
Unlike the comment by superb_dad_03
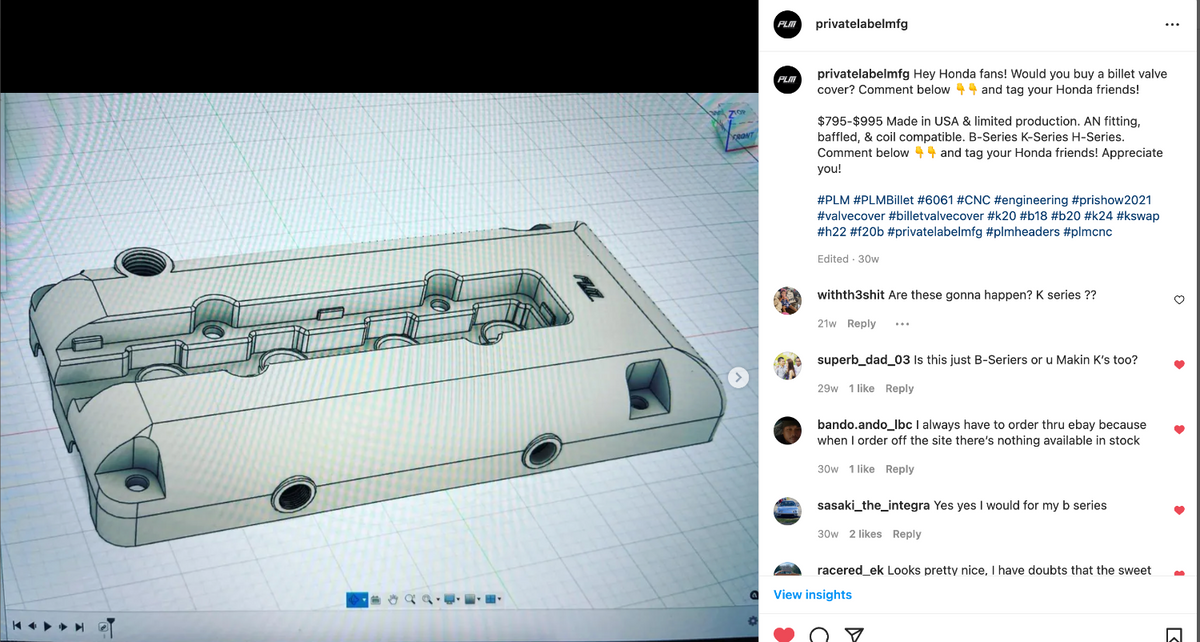(x=1179, y=365)
